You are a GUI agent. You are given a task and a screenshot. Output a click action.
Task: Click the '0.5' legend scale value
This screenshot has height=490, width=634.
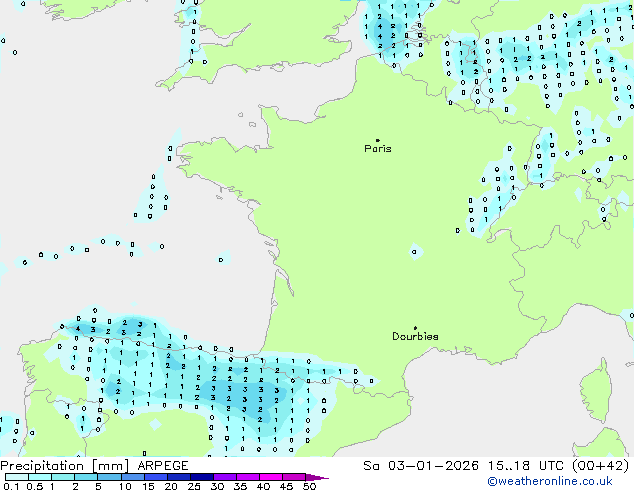click(x=34, y=486)
